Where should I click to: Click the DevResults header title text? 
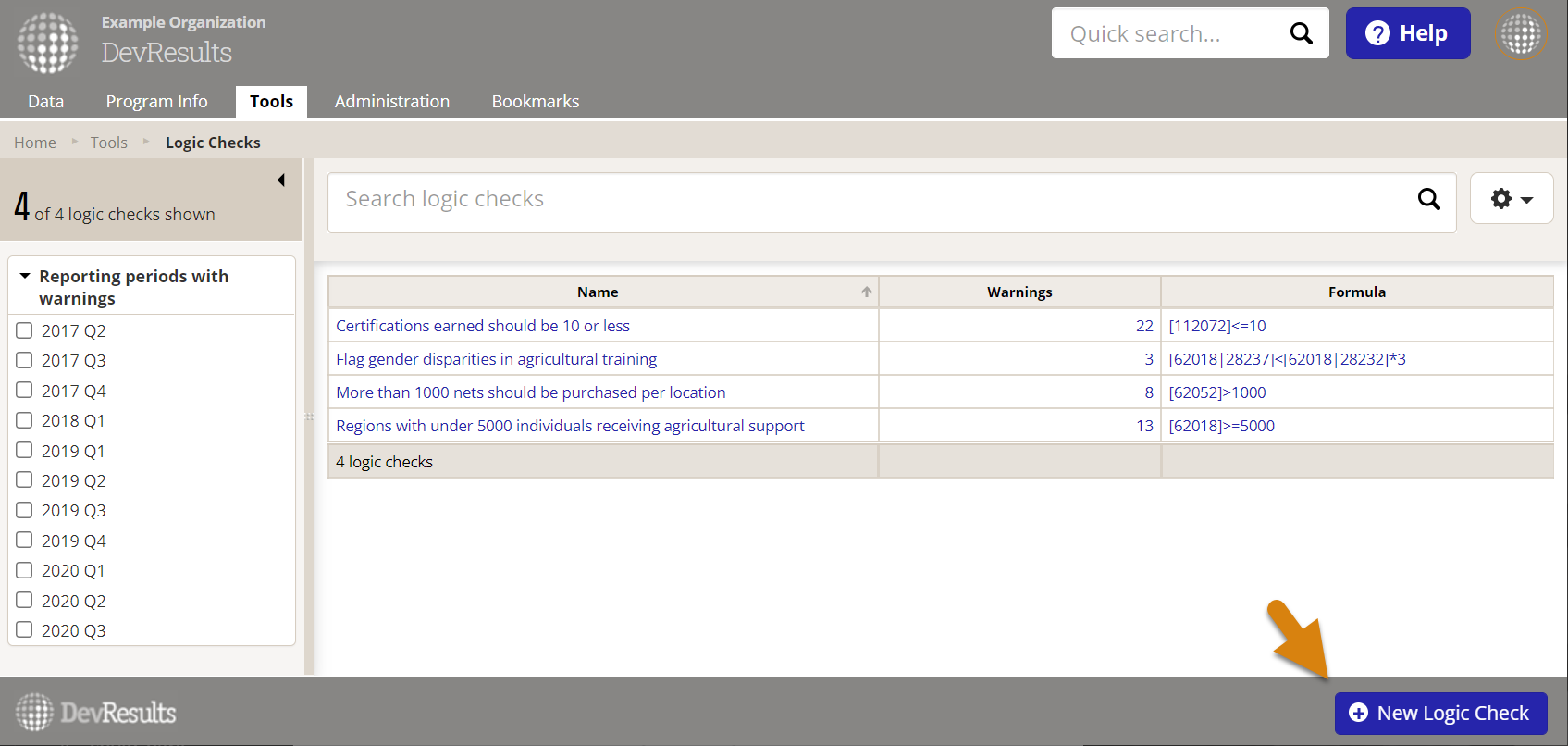pos(167,53)
